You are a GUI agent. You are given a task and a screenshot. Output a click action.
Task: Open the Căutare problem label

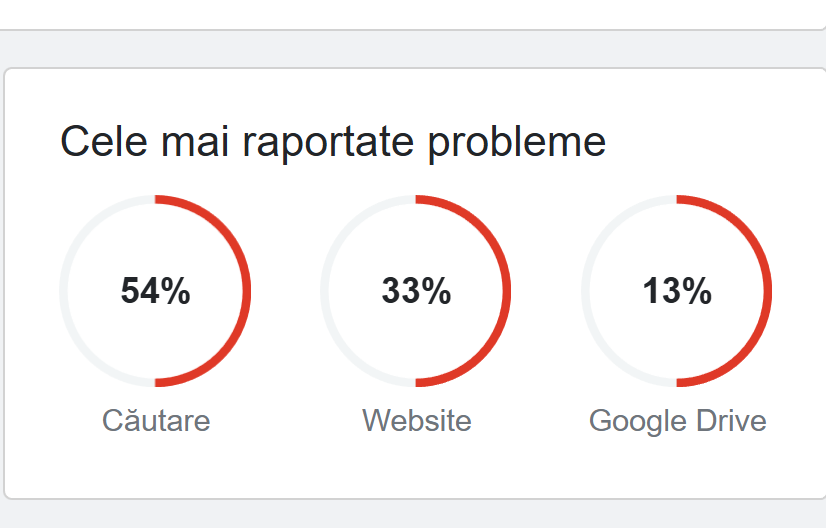point(156,420)
